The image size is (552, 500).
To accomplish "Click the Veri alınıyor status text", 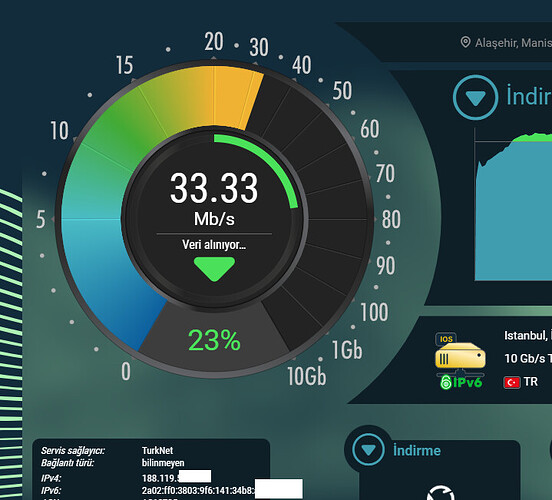I will pyautogui.click(x=214, y=244).
